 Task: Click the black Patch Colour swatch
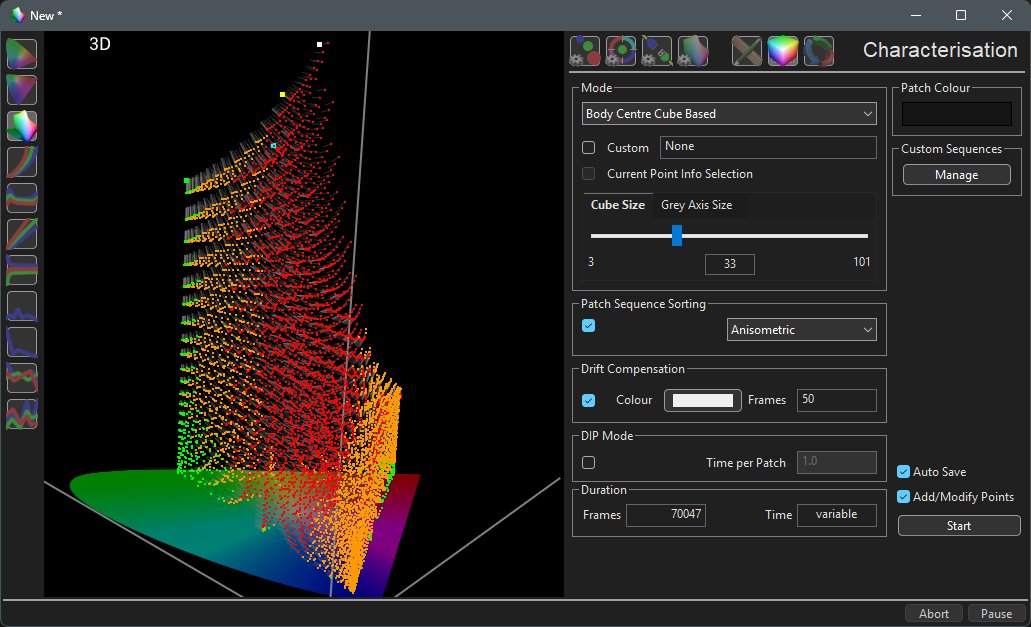coord(957,114)
